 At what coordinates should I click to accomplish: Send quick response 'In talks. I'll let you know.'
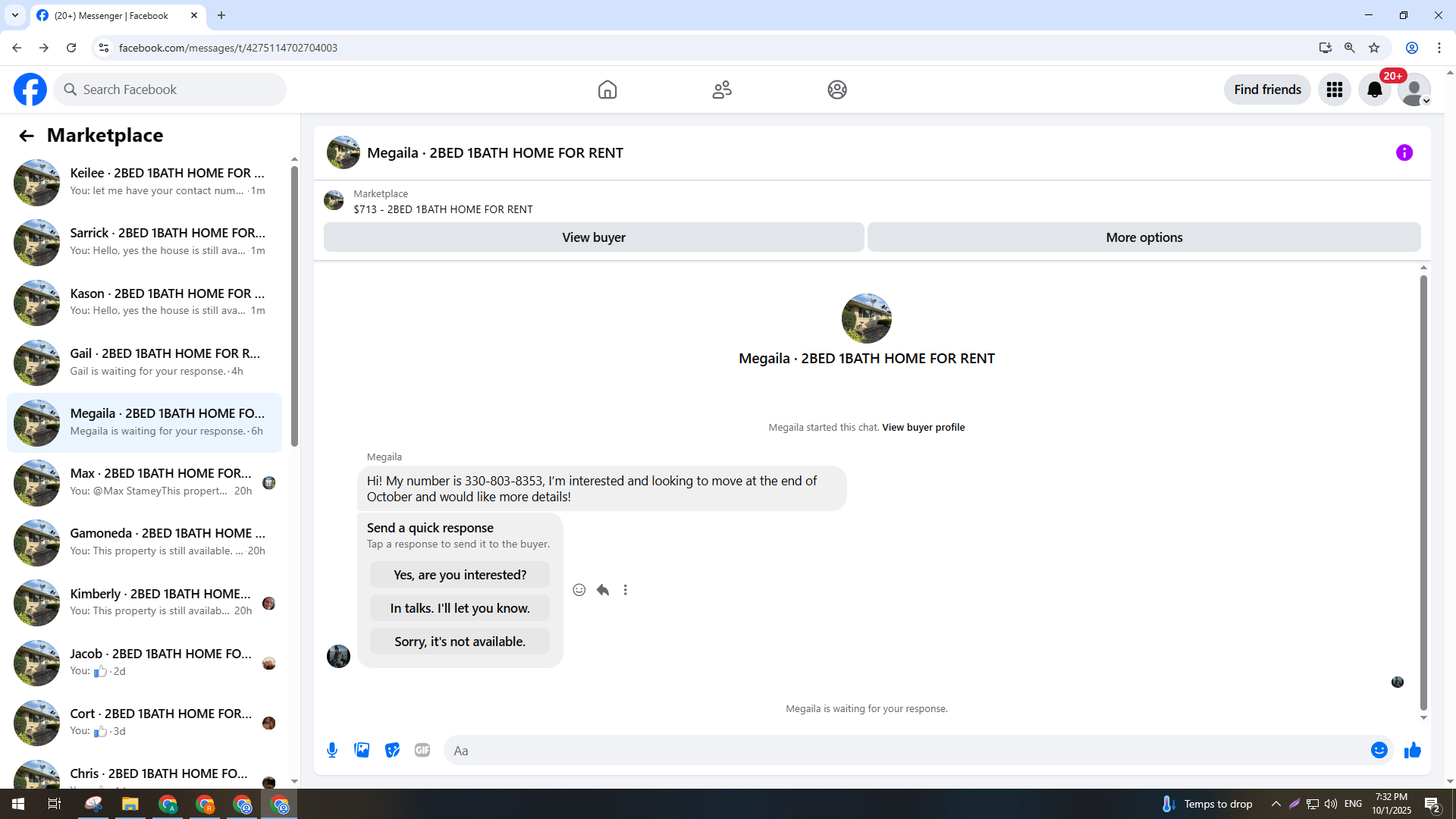point(460,608)
